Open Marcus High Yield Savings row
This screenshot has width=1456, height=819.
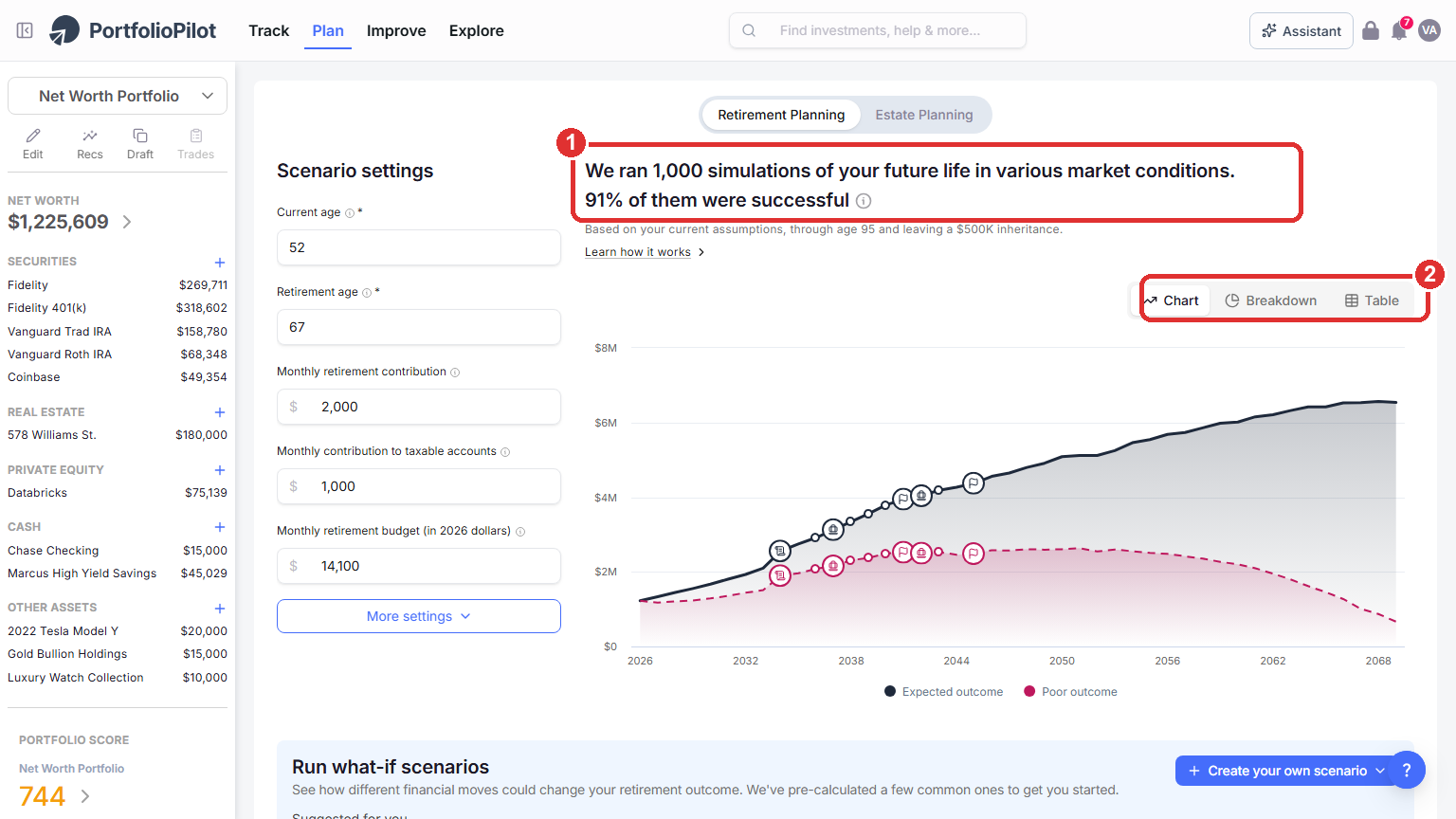118,573
